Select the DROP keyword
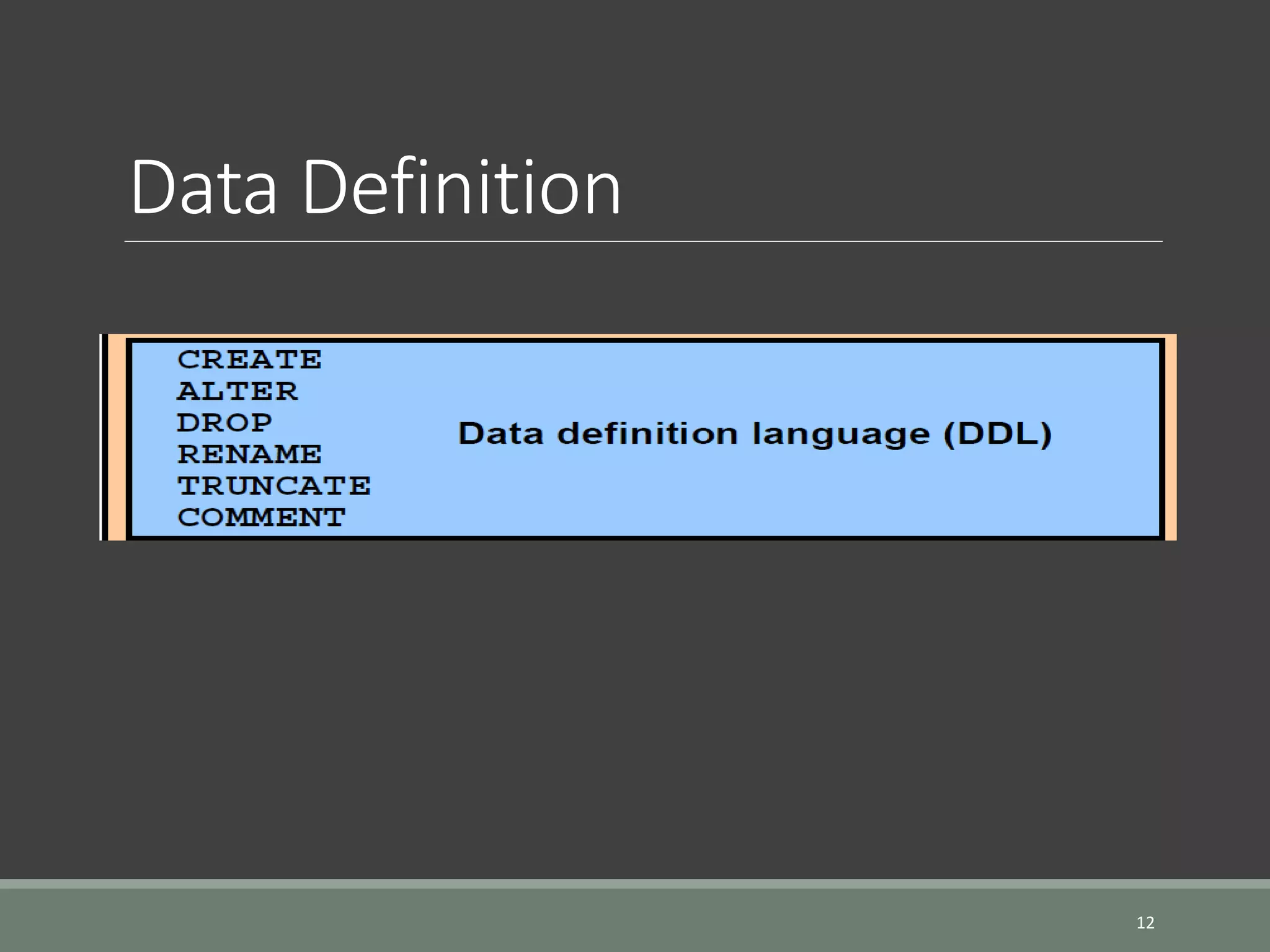This screenshot has width=1270, height=952. 224,423
